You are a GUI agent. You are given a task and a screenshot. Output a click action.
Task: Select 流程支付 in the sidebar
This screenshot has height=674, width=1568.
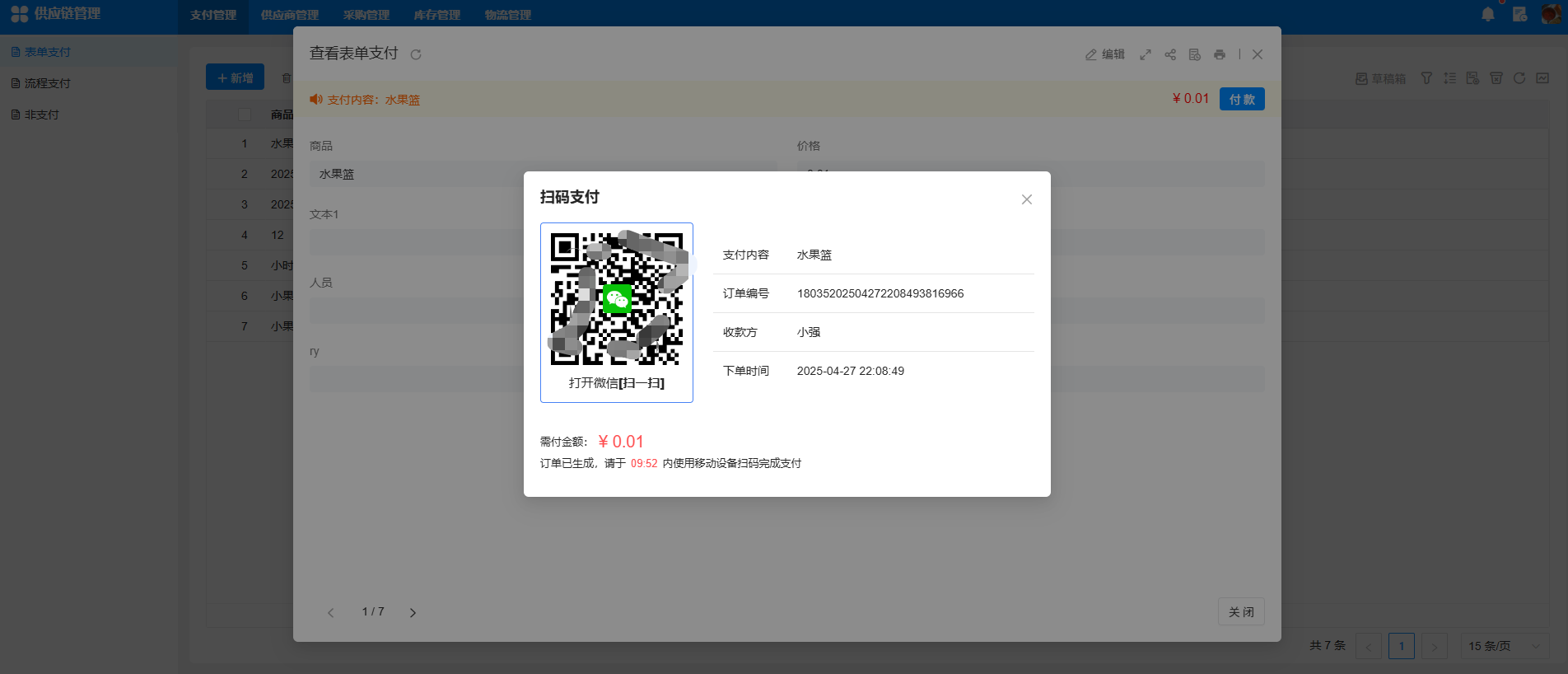click(47, 83)
